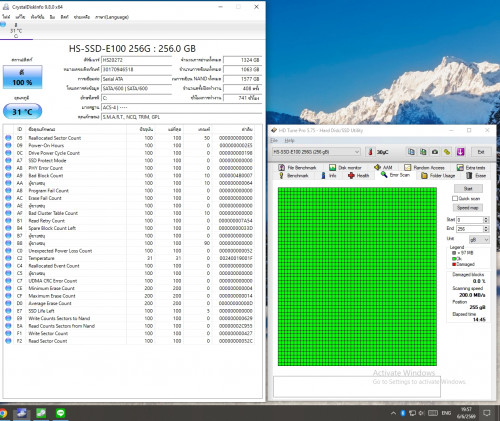Open the drive selection dropdown in HD Tune
This screenshot has height=421, width=500.
pyautogui.click(x=316, y=152)
